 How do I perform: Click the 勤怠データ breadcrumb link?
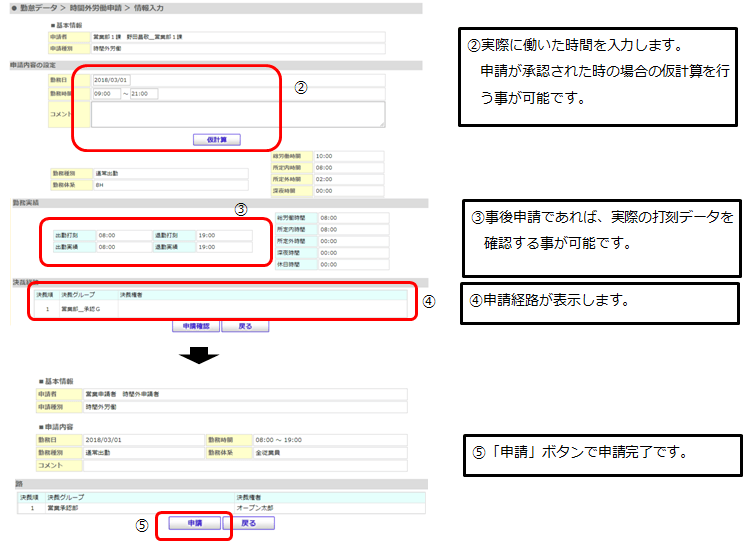click(x=38, y=8)
